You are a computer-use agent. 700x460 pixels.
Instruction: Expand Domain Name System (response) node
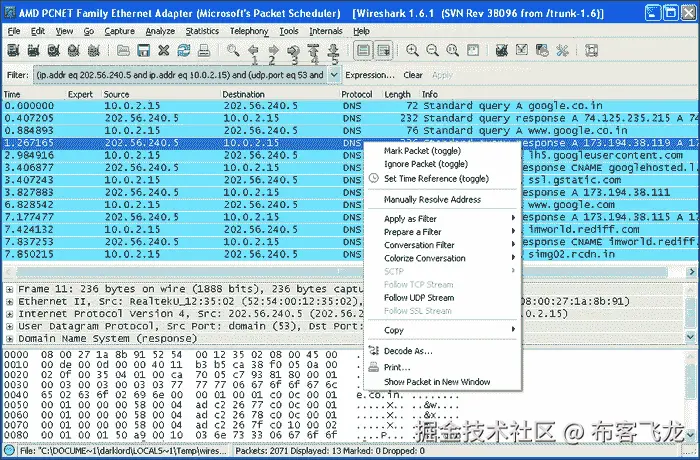(x=9, y=339)
